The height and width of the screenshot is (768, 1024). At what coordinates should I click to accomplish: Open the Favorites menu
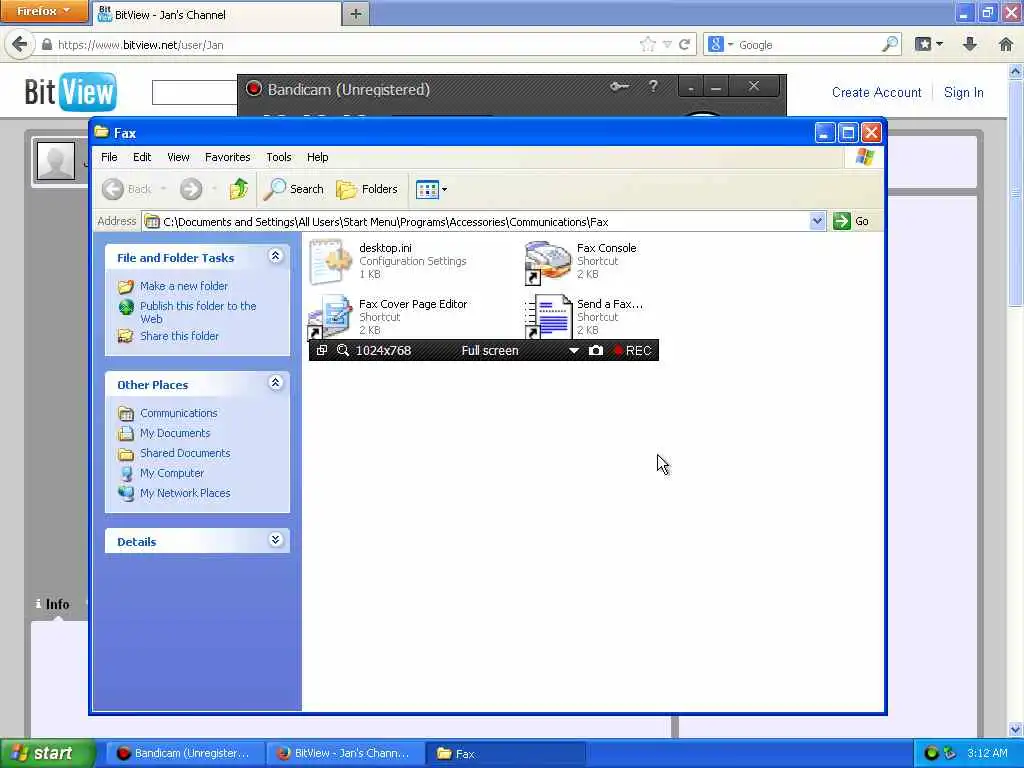[227, 157]
